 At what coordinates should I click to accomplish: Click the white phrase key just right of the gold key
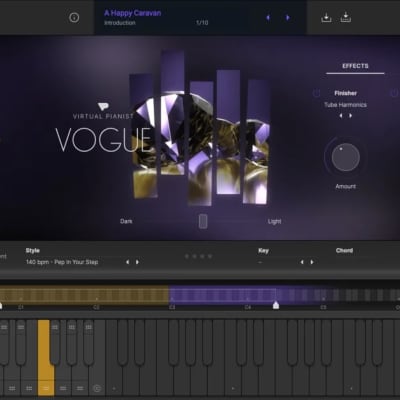pyautogui.click(x=63, y=380)
